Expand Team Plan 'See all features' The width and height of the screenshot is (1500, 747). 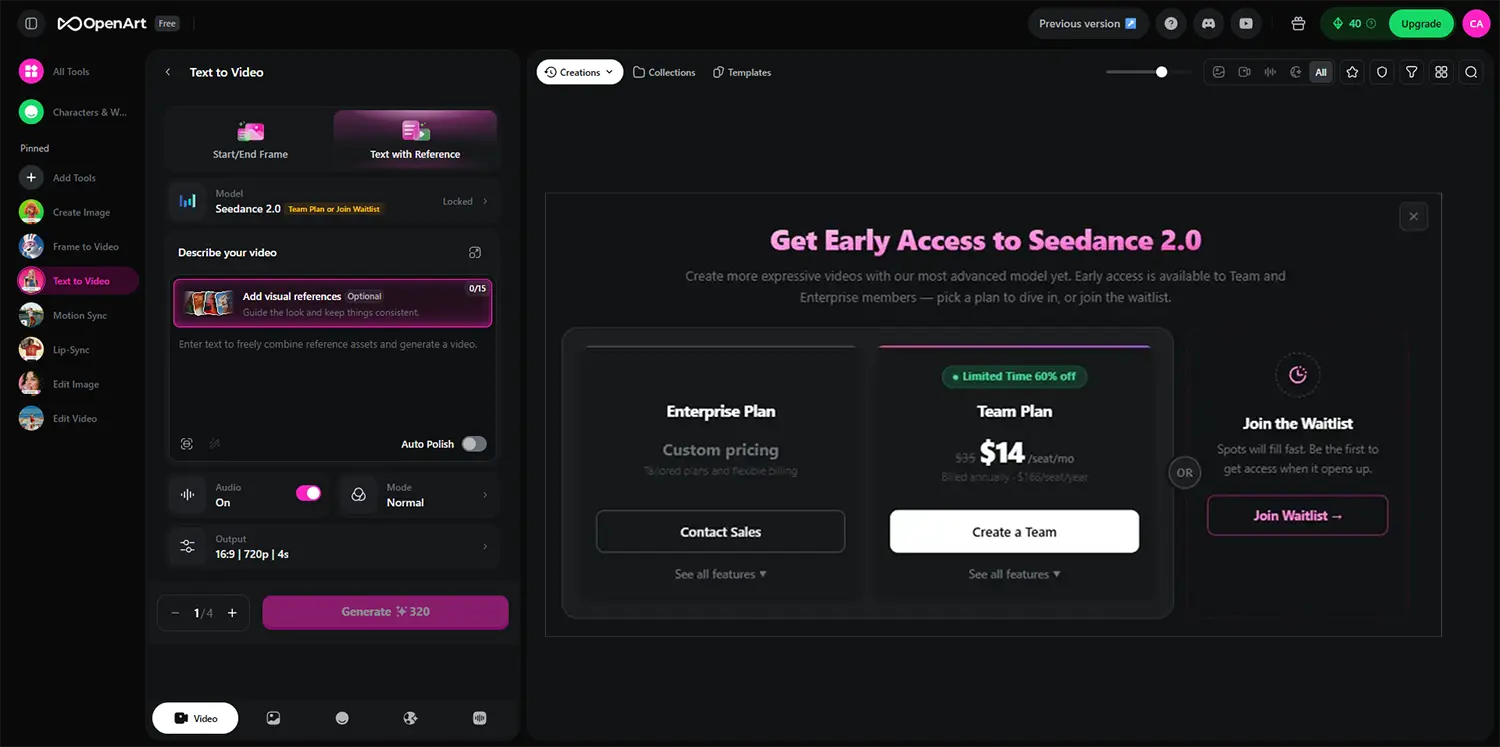click(1014, 574)
